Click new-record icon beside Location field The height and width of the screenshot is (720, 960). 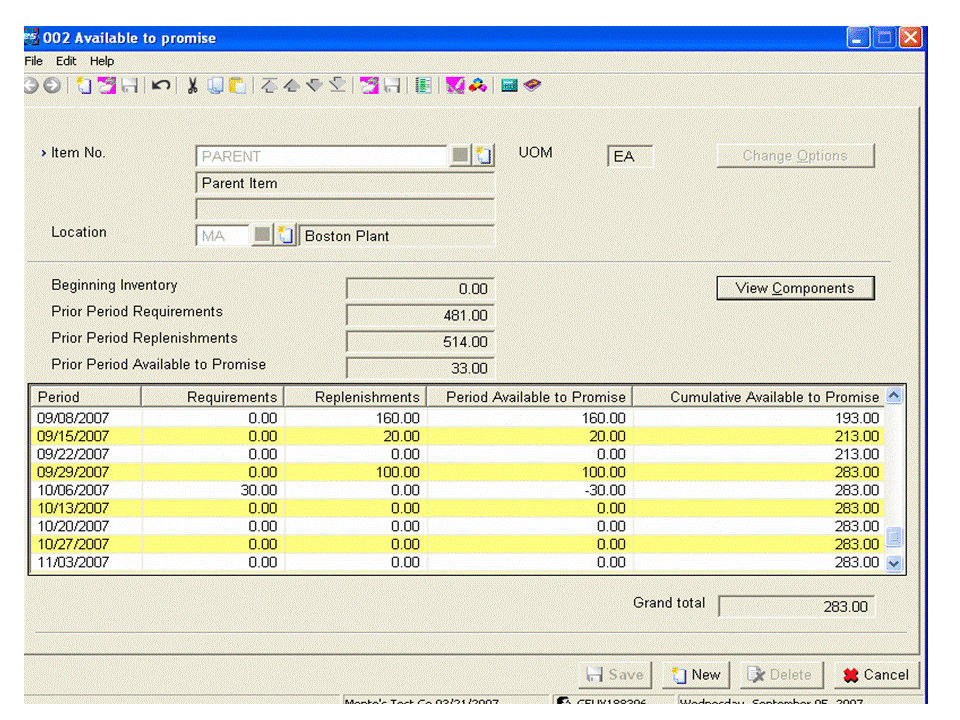tap(285, 236)
